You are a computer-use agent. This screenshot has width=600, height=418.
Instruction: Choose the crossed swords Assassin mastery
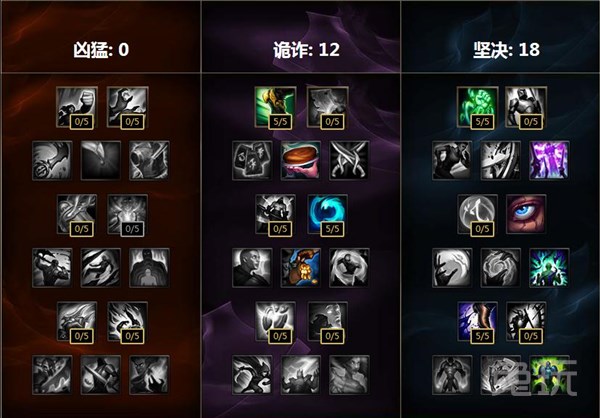[x=349, y=160]
